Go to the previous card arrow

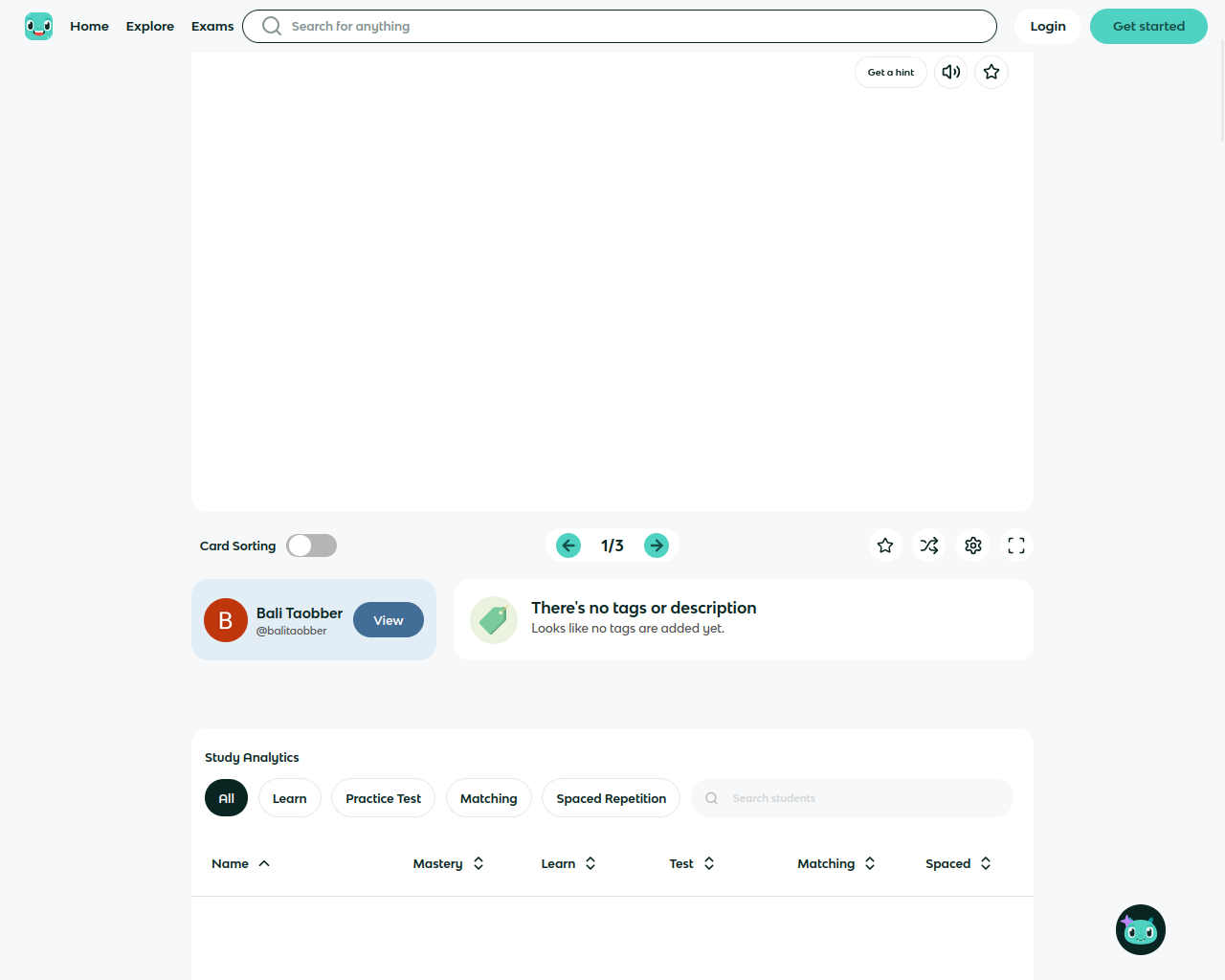pyautogui.click(x=568, y=546)
